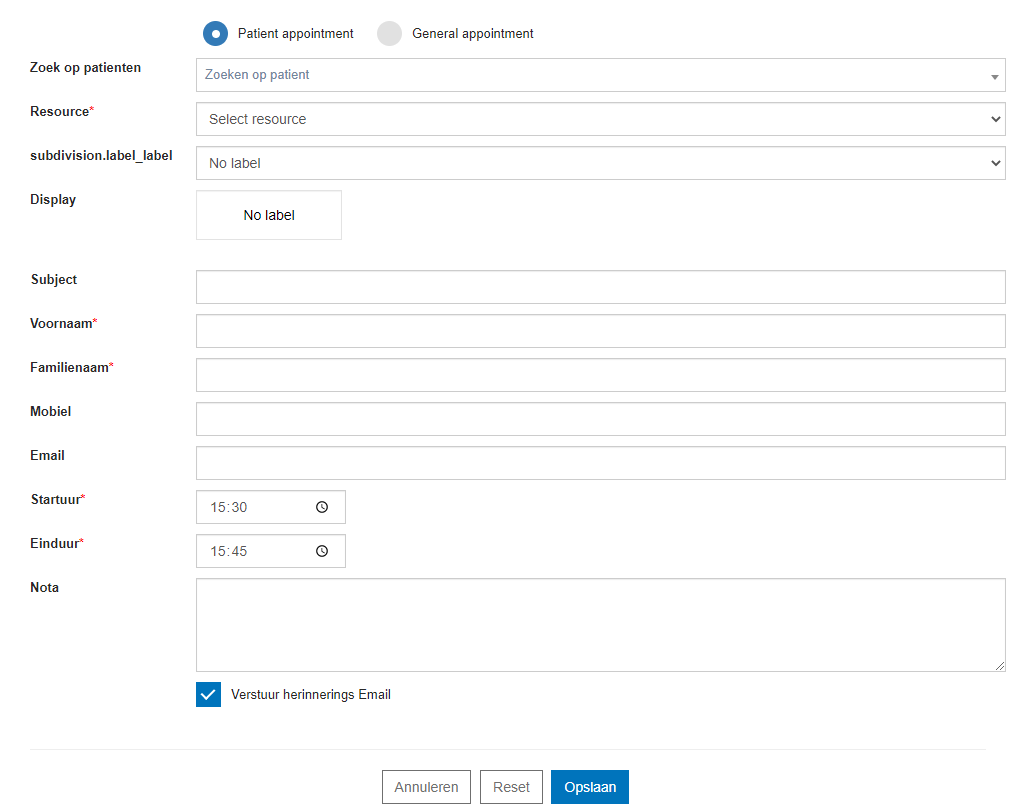Focus the Subject input field
1011x807 pixels.
pos(600,287)
